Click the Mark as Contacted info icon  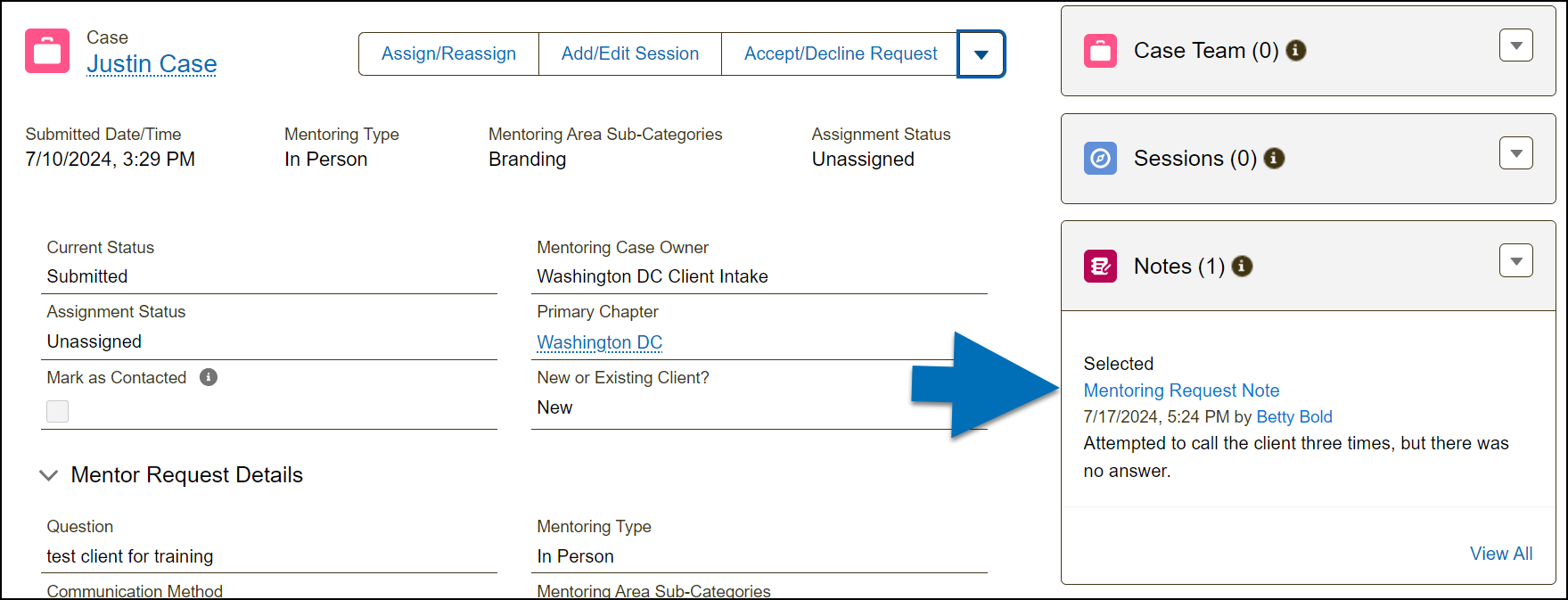point(209,377)
